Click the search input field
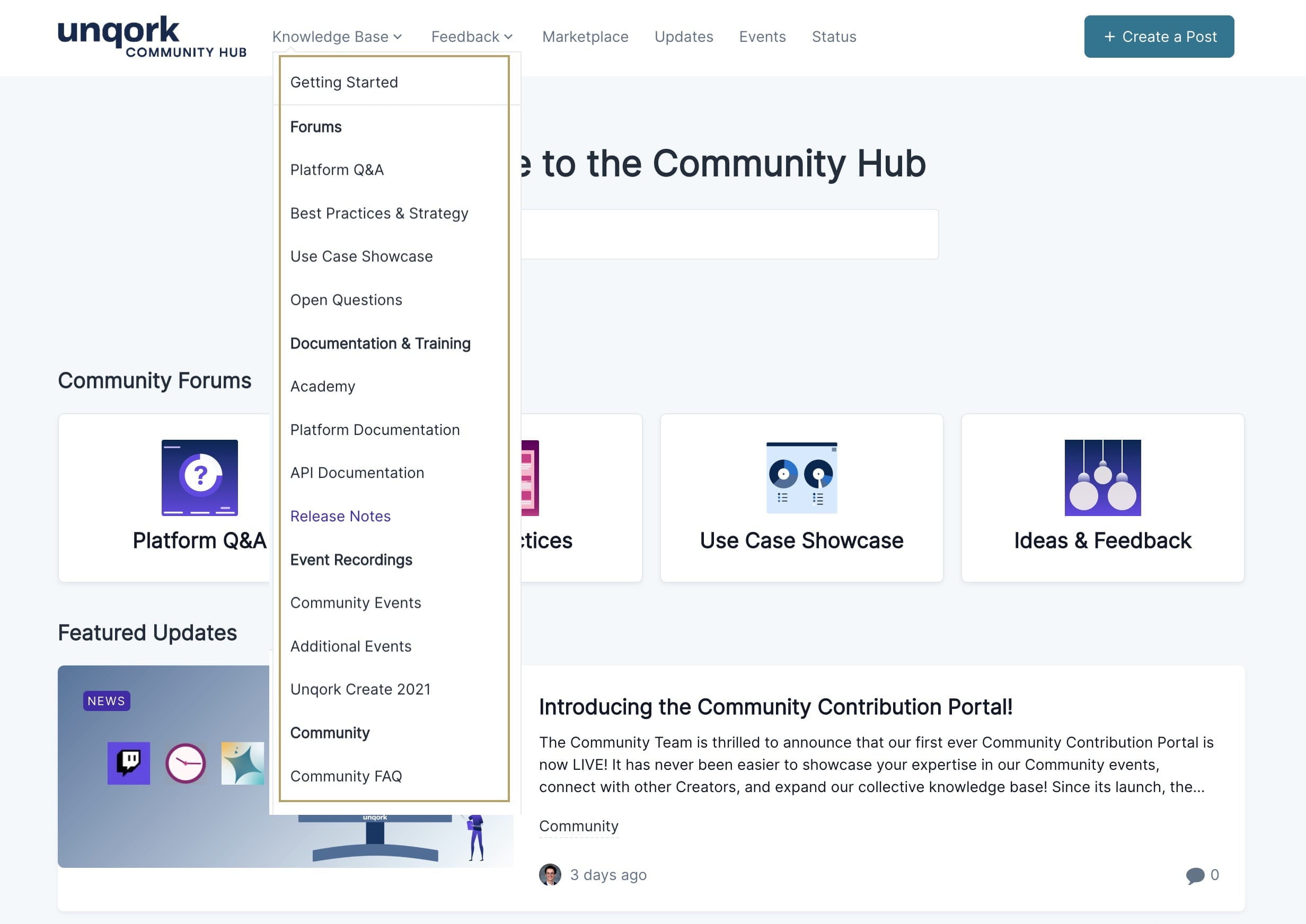Image resolution: width=1306 pixels, height=924 pixels. click(x=729, y=234)
